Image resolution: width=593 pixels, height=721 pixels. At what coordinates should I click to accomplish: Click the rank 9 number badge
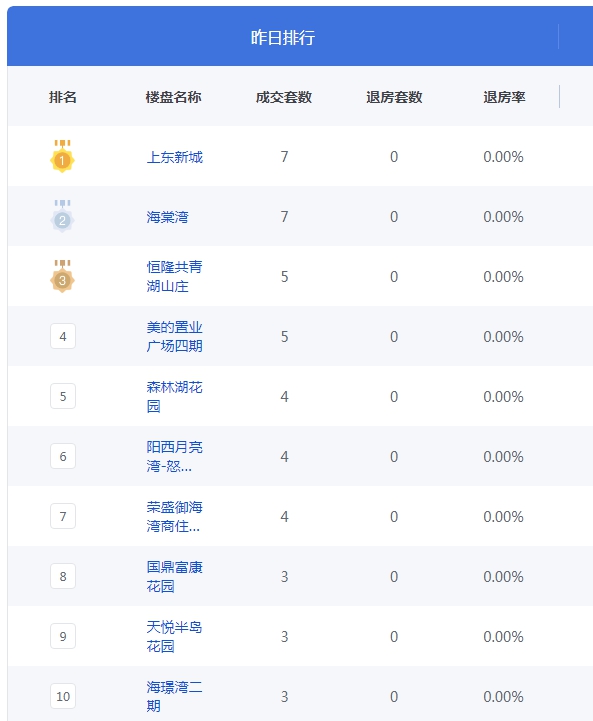click(63, 636)
